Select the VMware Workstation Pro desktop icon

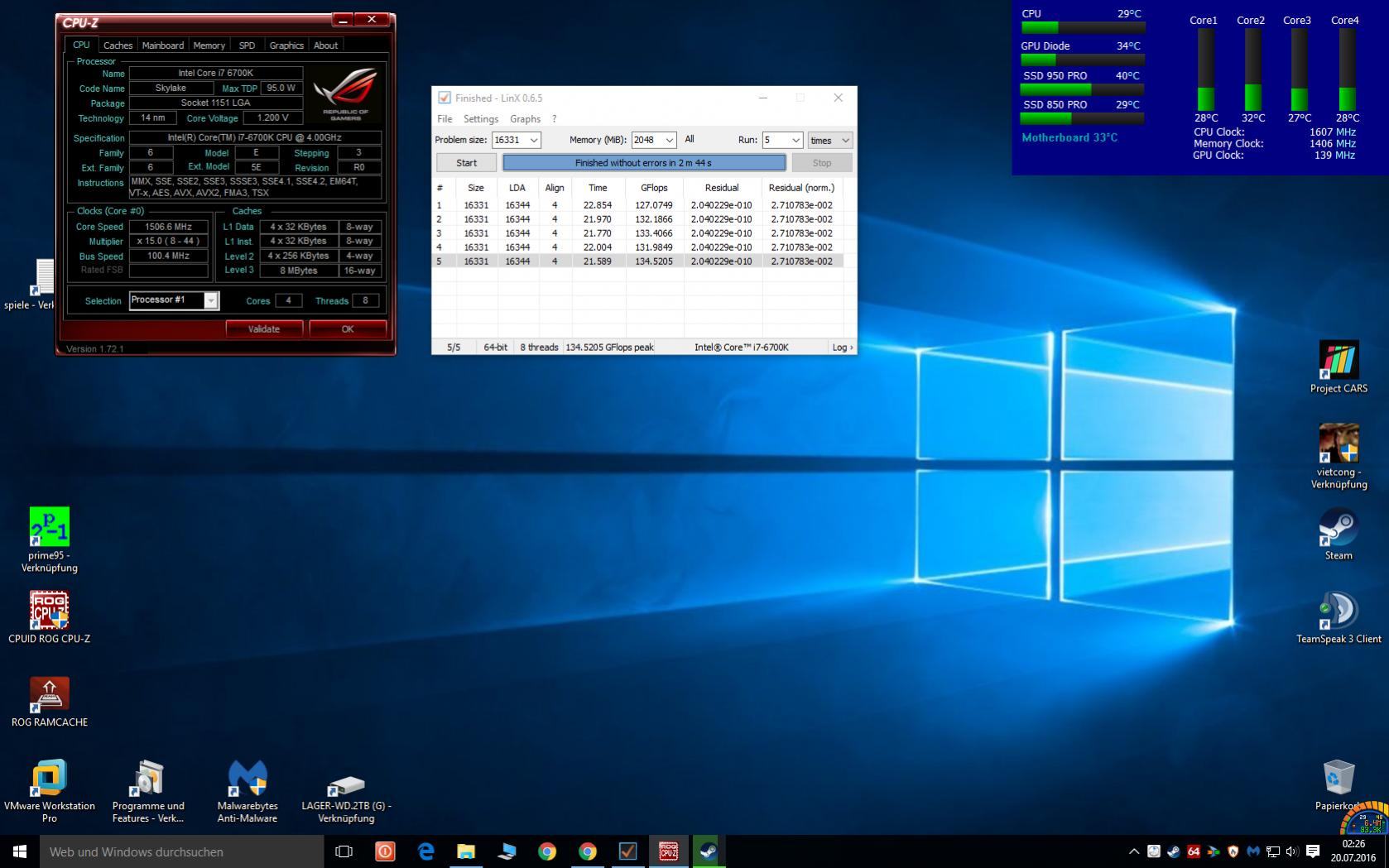coord(49,791)
